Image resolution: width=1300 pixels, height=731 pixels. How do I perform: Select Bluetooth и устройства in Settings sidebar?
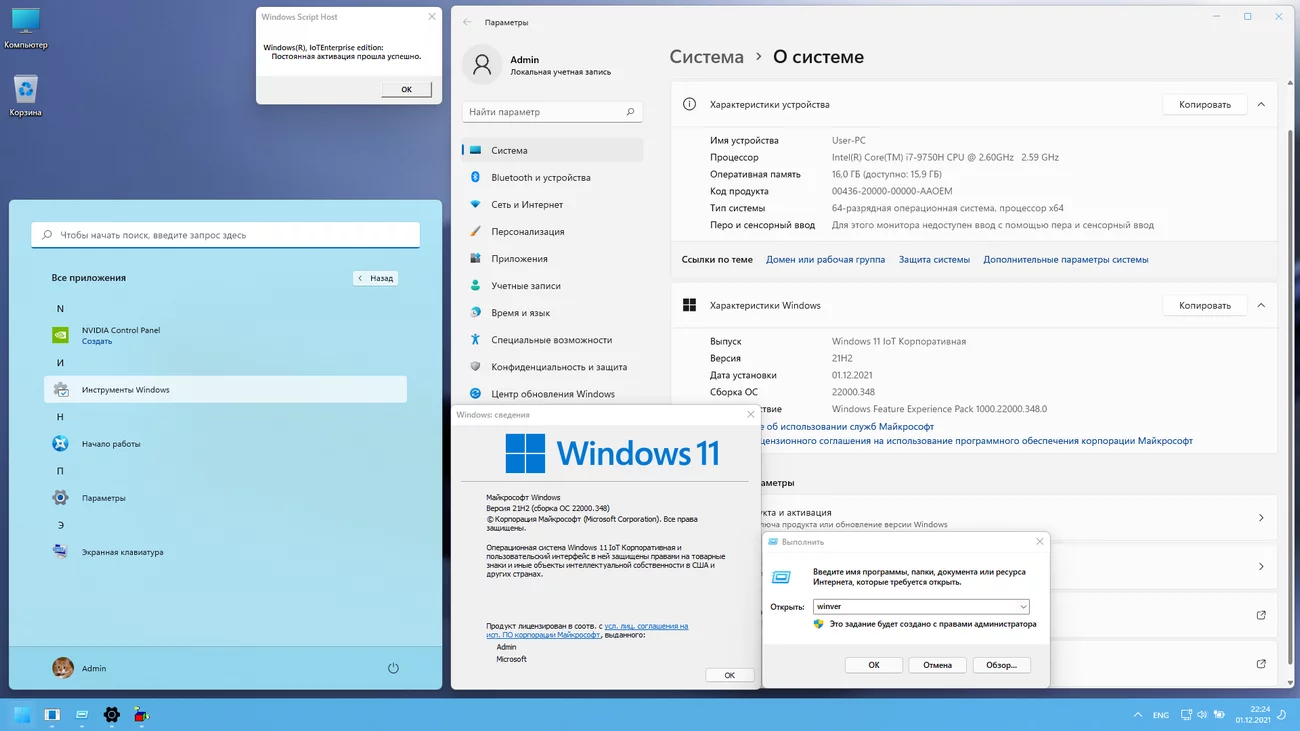tap(553, 177)
